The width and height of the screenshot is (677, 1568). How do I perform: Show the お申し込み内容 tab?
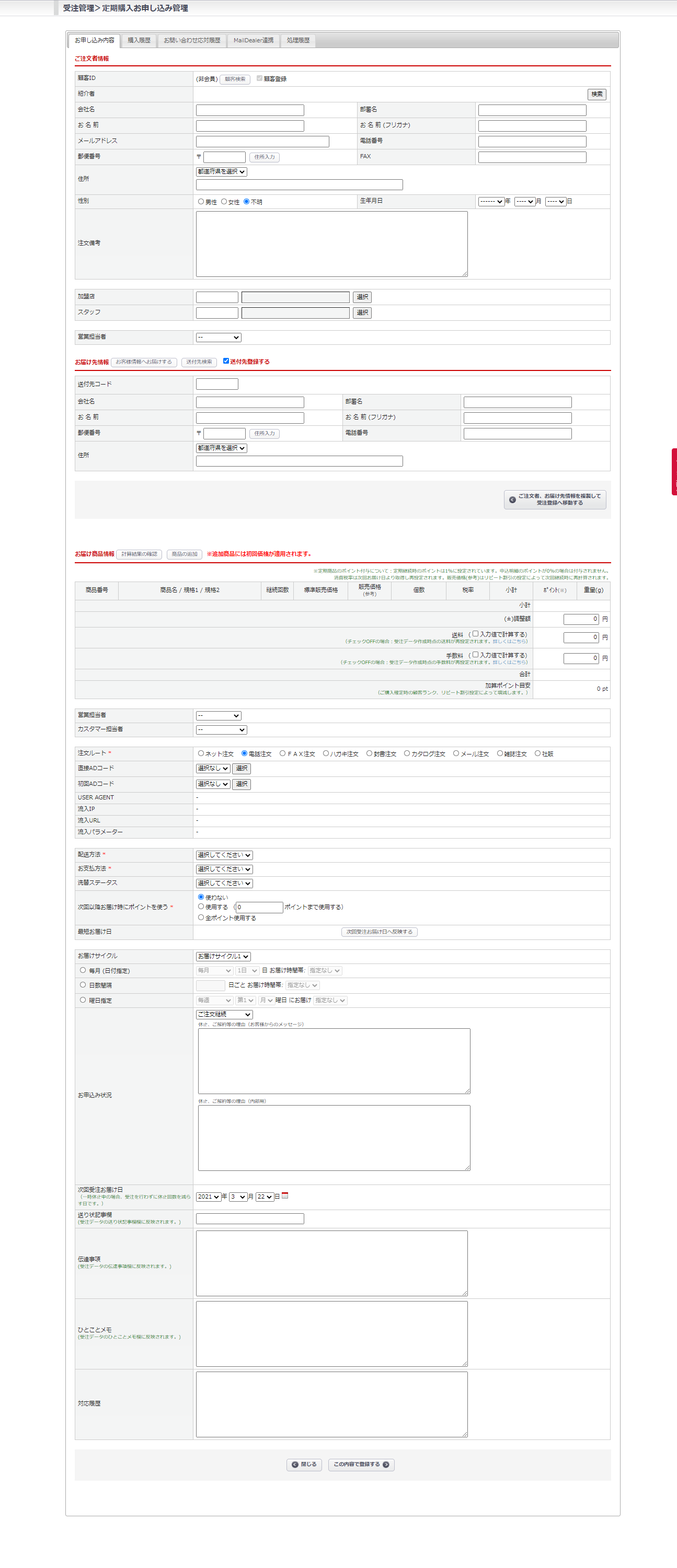(x=95, y=41)
